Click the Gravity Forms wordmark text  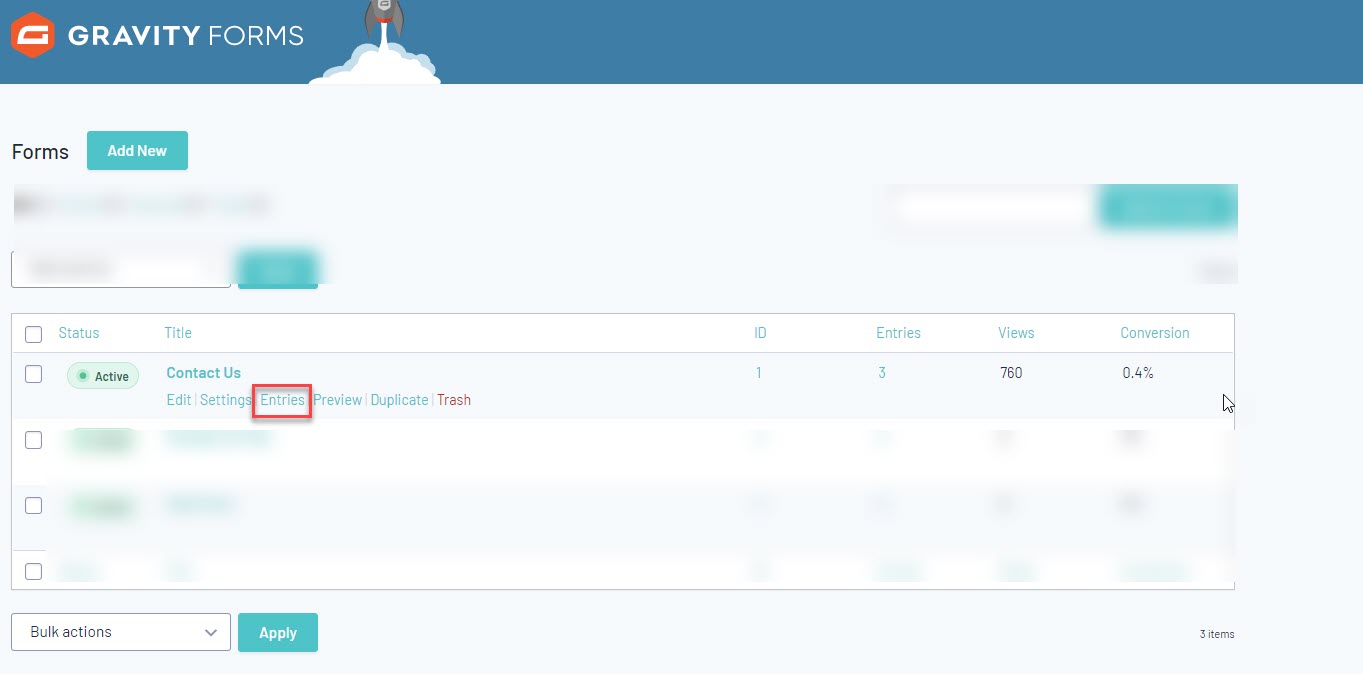point(186,36)
